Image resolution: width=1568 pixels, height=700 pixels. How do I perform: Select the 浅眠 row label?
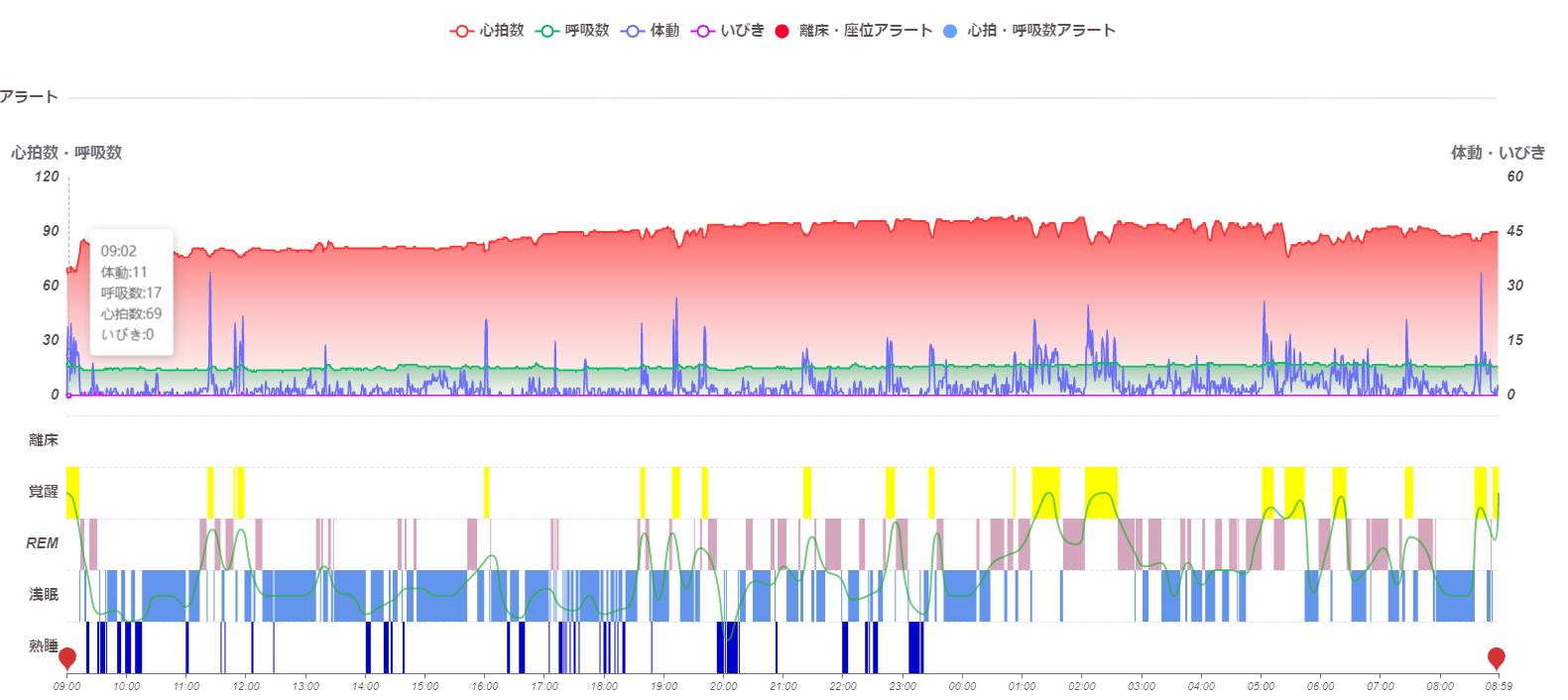[x=43, y=595]
